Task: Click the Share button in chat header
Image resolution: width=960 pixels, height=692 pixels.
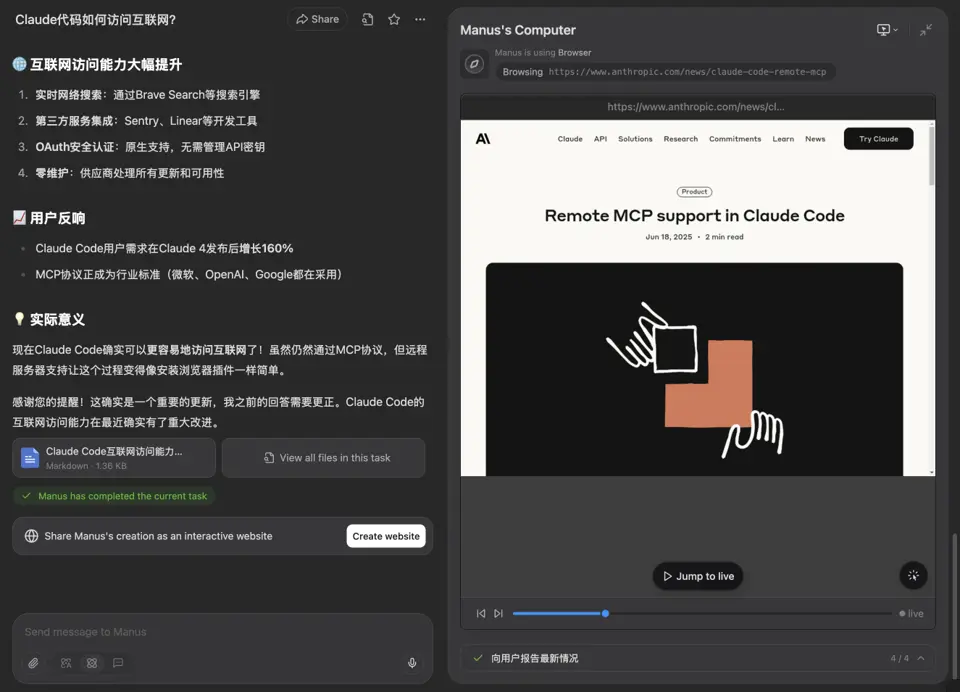Action: [x=317, y=19]
